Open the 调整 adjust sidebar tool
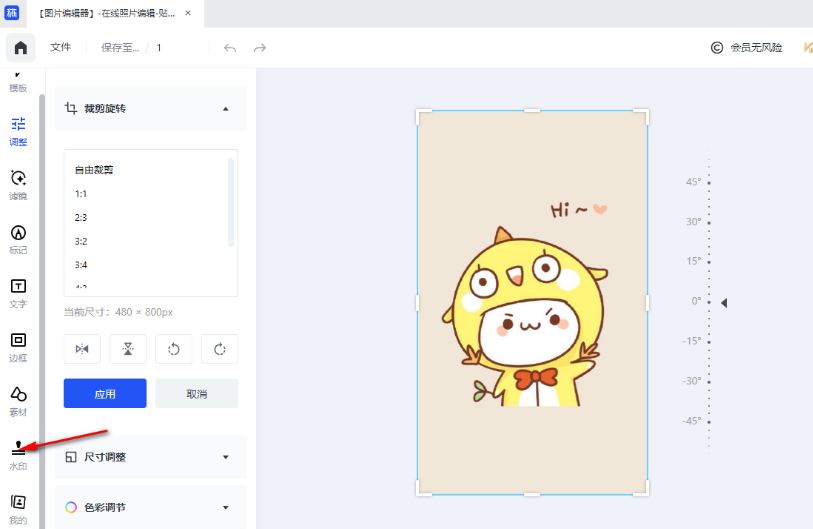 [x=18, y=131]
